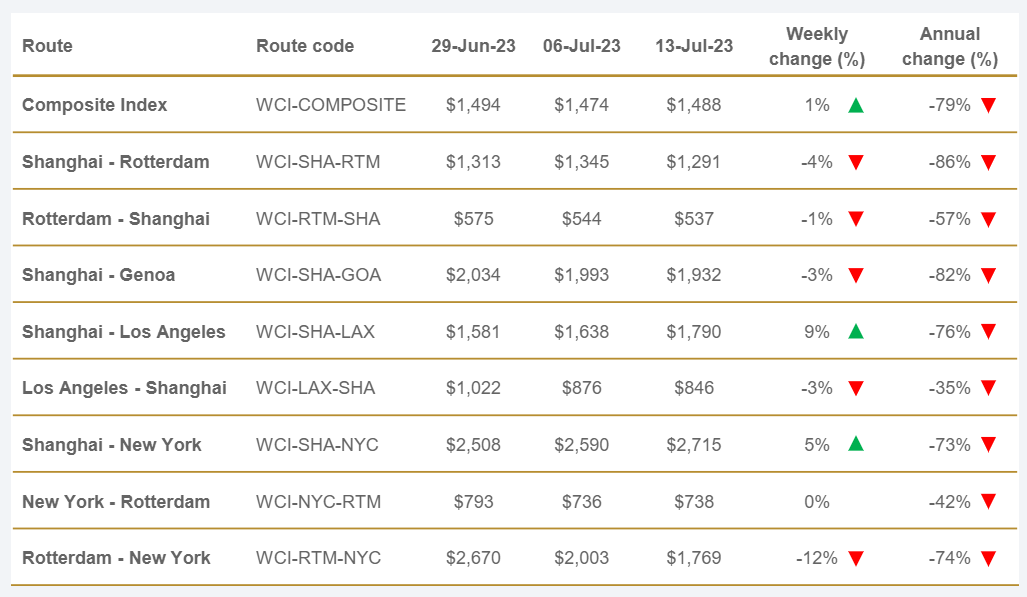Select the Composite Index route name
The height and width of the screenshot is (597, 1027).
[95, 105]
